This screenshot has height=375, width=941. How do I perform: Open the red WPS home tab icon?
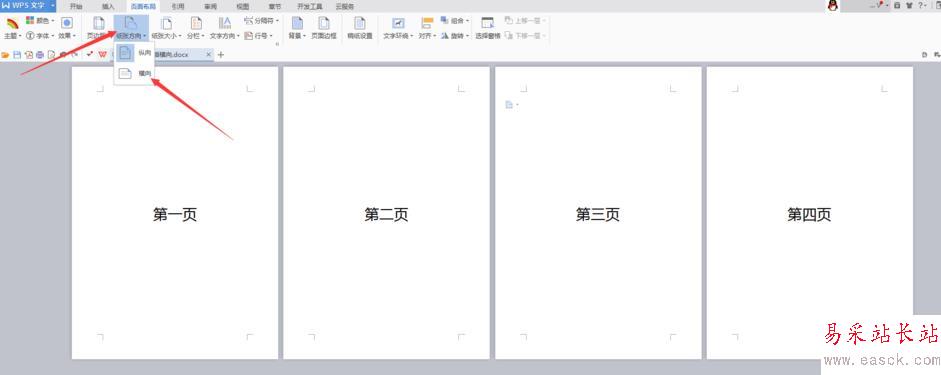tap(102, 55)
